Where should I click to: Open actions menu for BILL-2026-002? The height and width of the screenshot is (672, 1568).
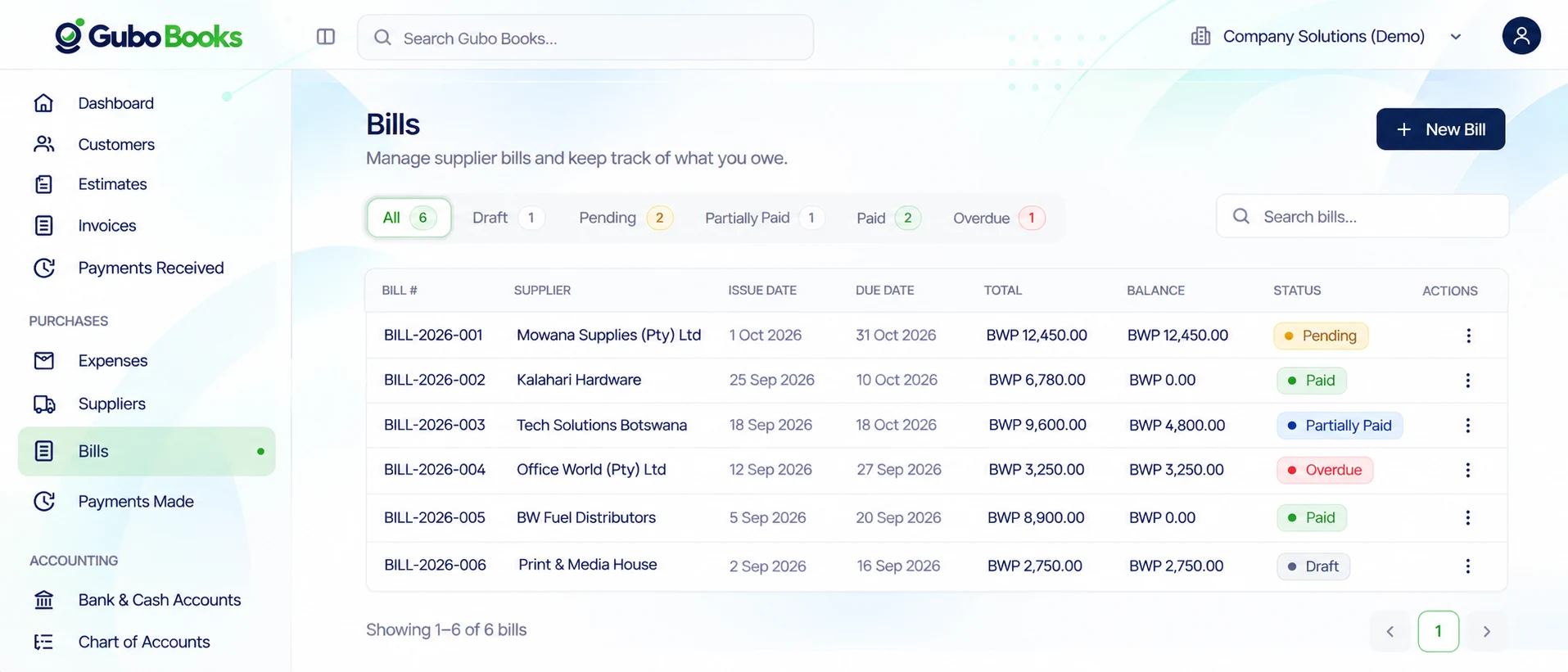click(1468, 381)
